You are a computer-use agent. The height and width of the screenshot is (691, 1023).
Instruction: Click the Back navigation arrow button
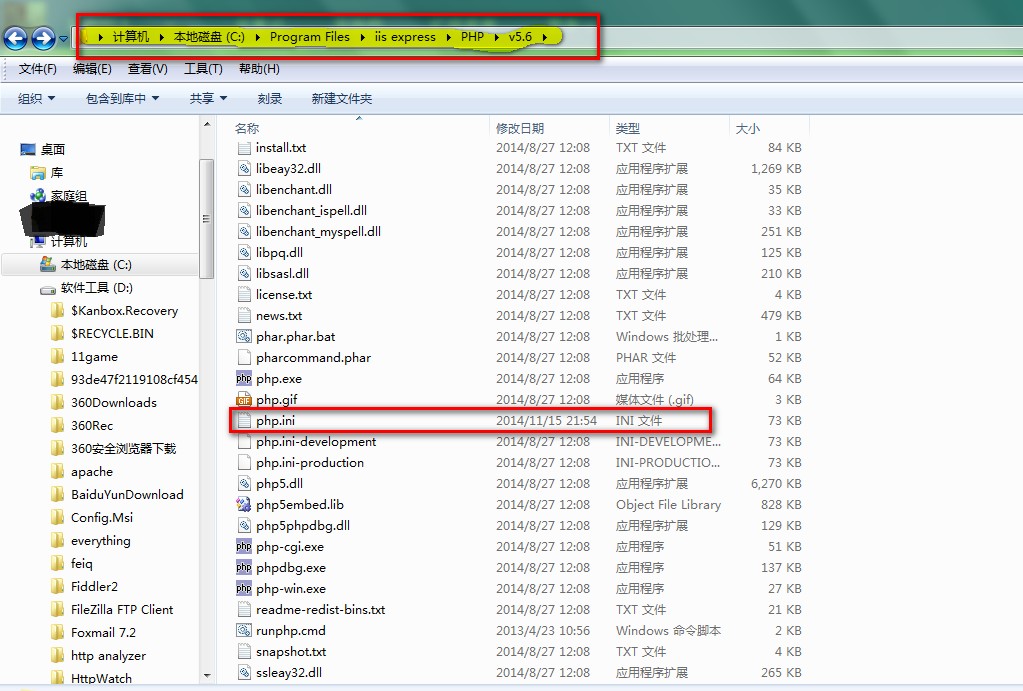[15, 39]
